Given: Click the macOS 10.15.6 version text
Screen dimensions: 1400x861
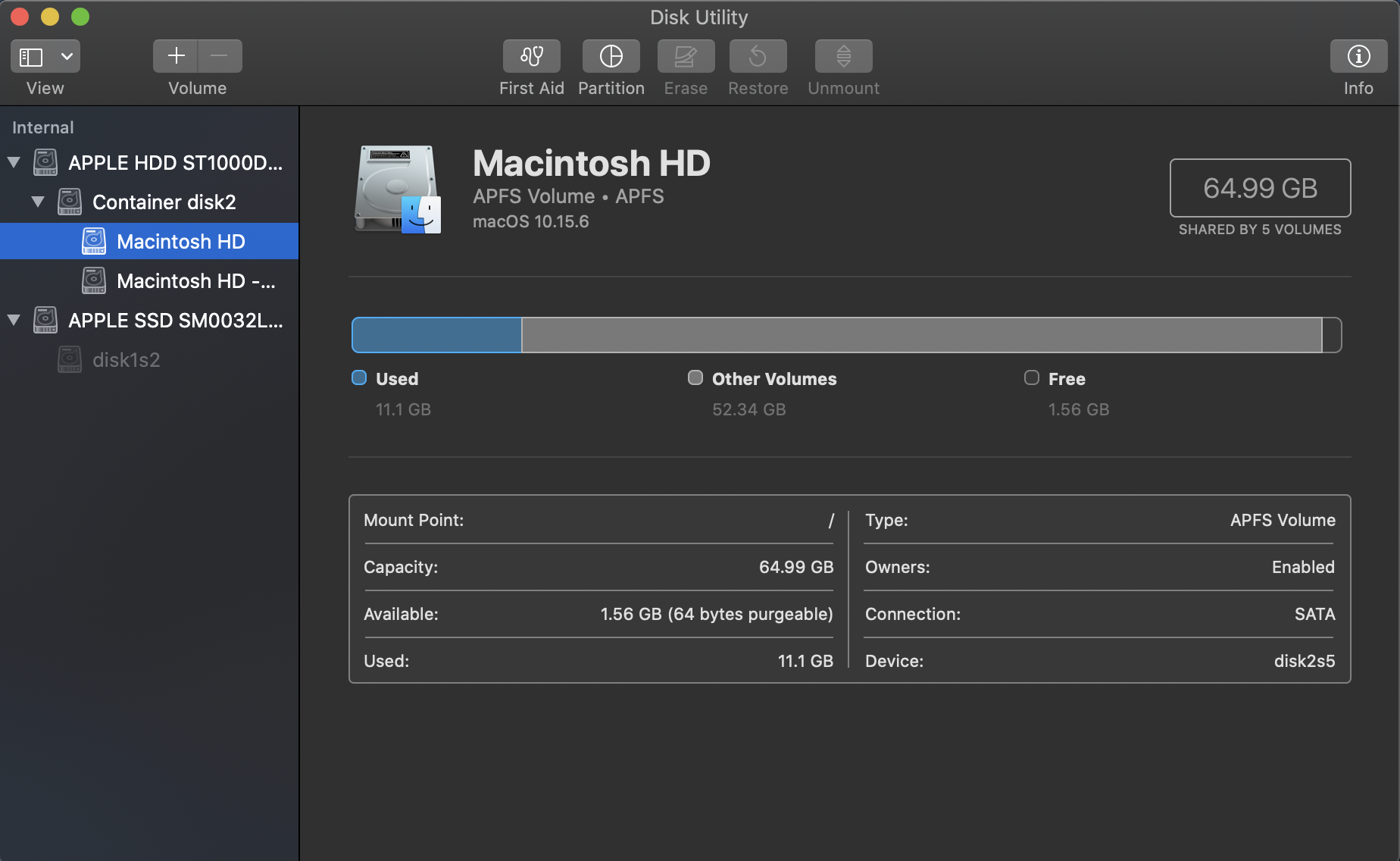Looking at the screenshot, I should point(531,221).
